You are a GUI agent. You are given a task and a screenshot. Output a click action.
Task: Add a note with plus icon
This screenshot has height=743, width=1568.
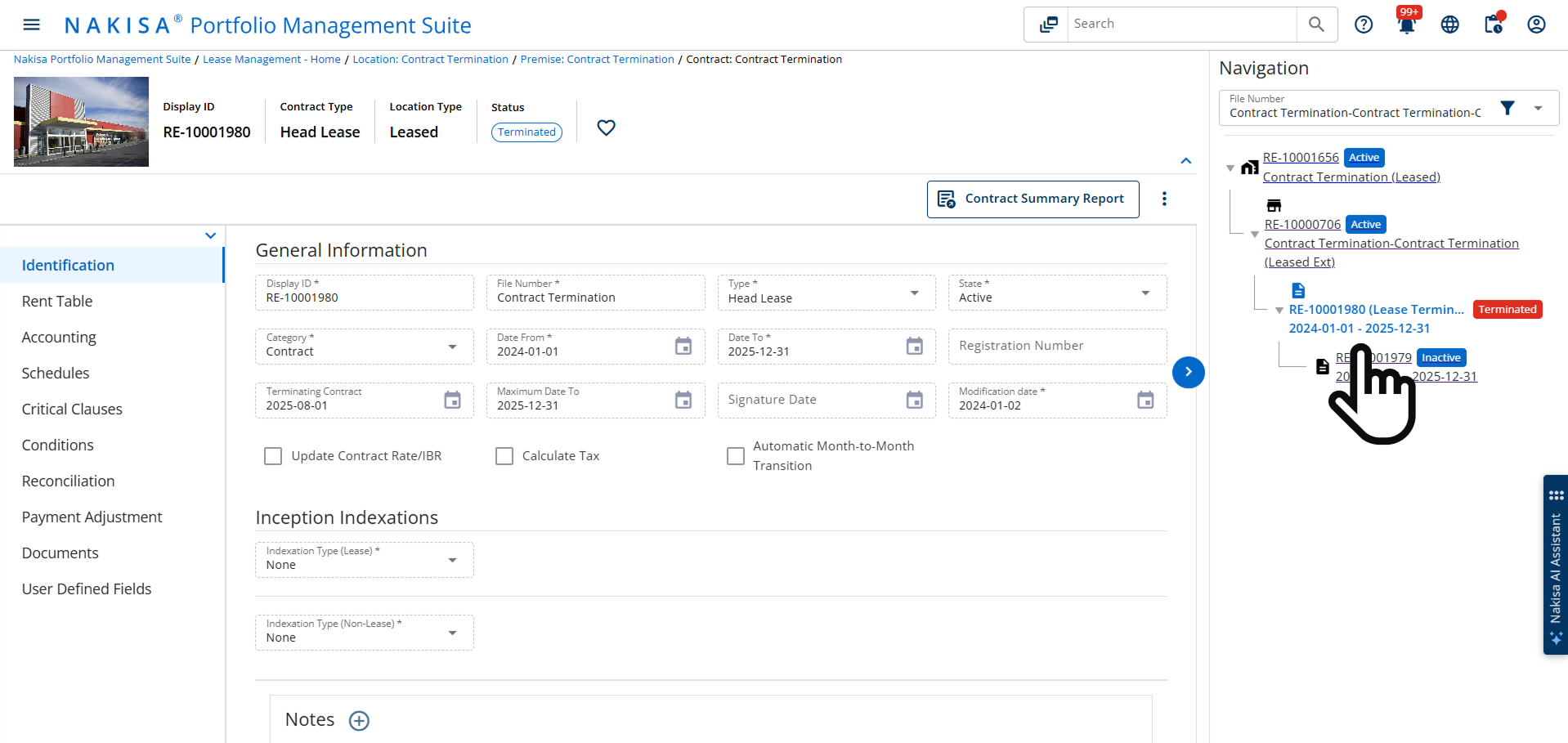tap(359, 720)
